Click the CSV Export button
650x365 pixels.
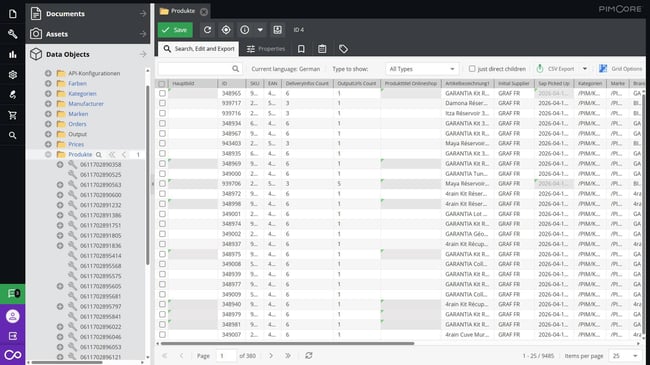coord(555,69)
